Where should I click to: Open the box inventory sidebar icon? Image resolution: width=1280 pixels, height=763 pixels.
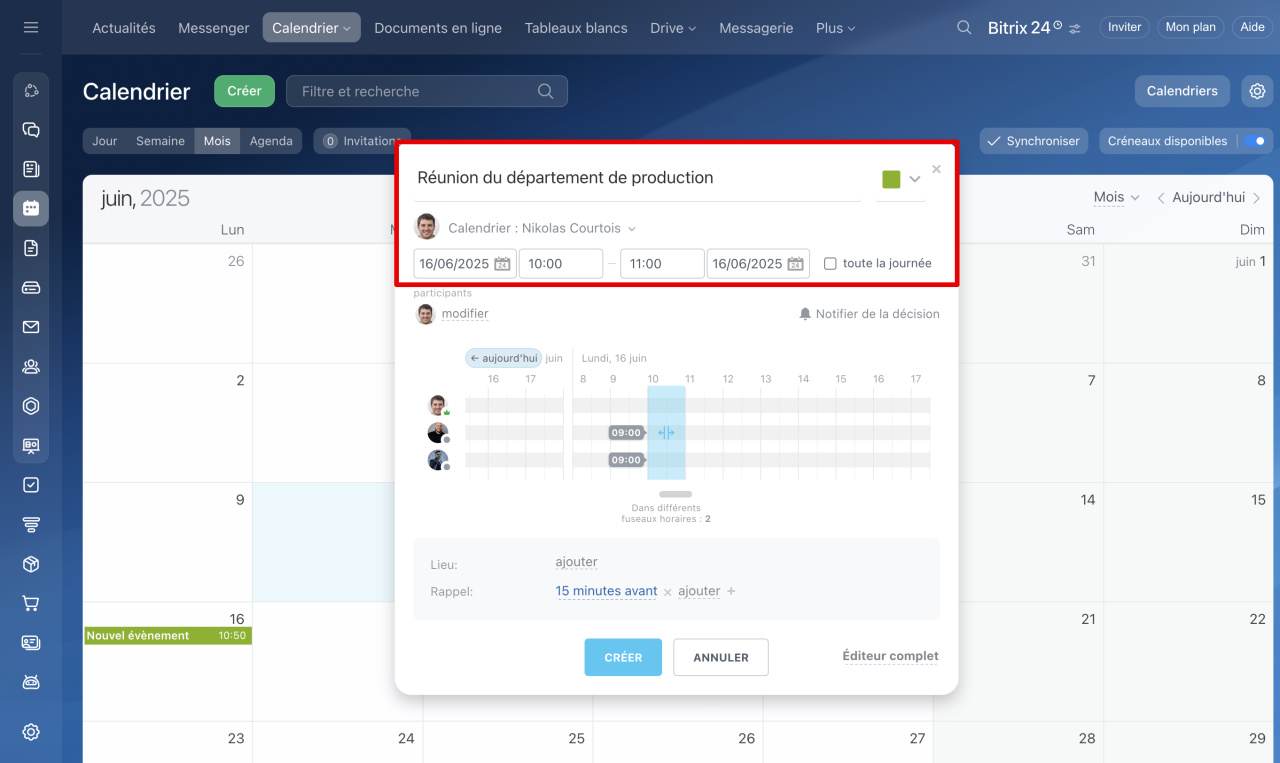[31, 564]
